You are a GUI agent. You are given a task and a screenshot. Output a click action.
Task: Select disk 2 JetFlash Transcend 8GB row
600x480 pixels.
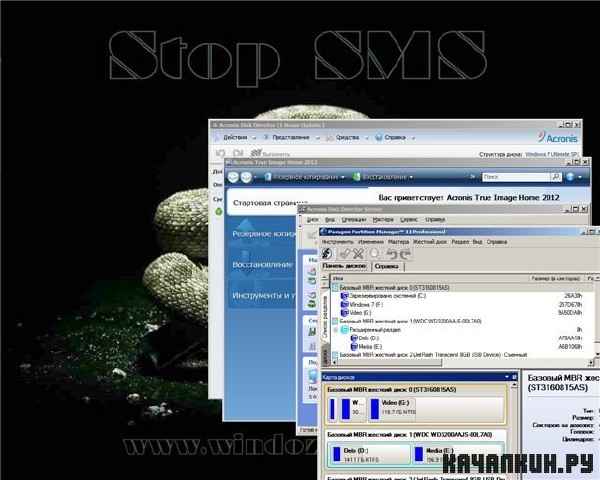tap(463, 355)
